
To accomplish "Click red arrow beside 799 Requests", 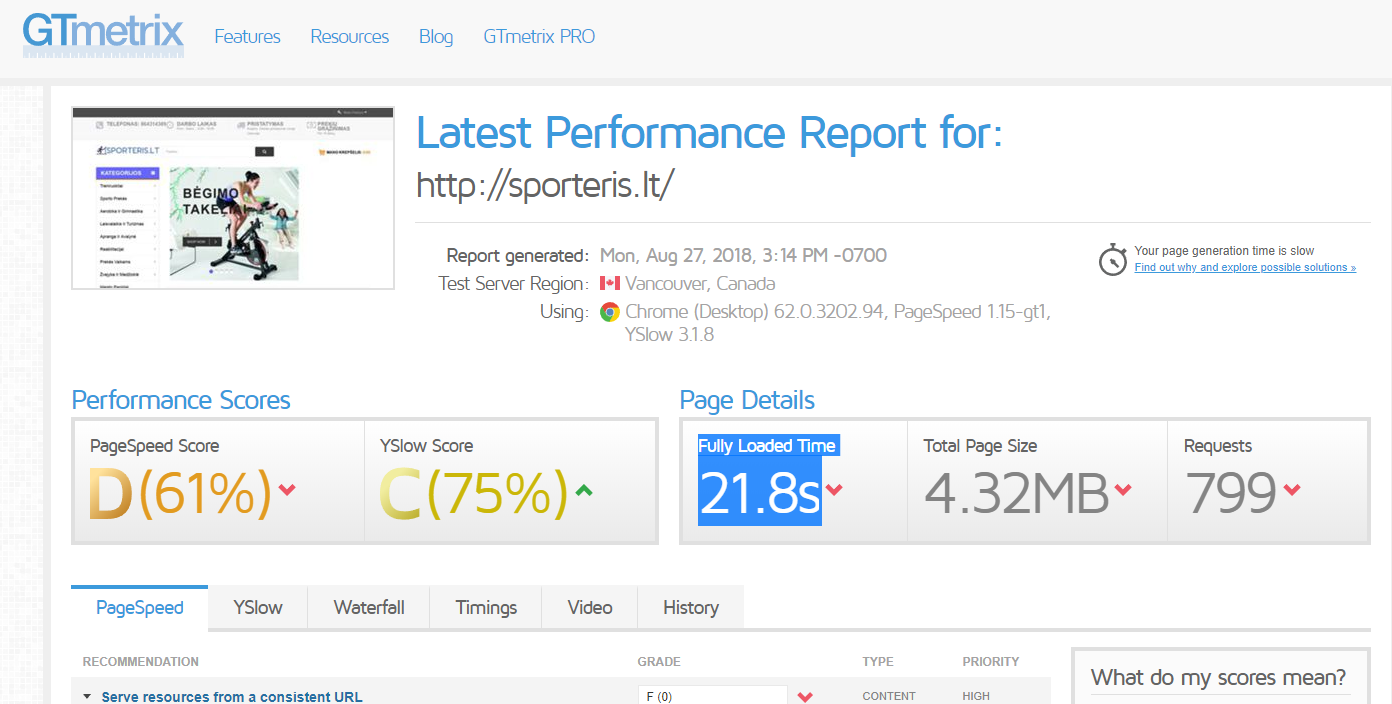I will [x=1291, y=490].
